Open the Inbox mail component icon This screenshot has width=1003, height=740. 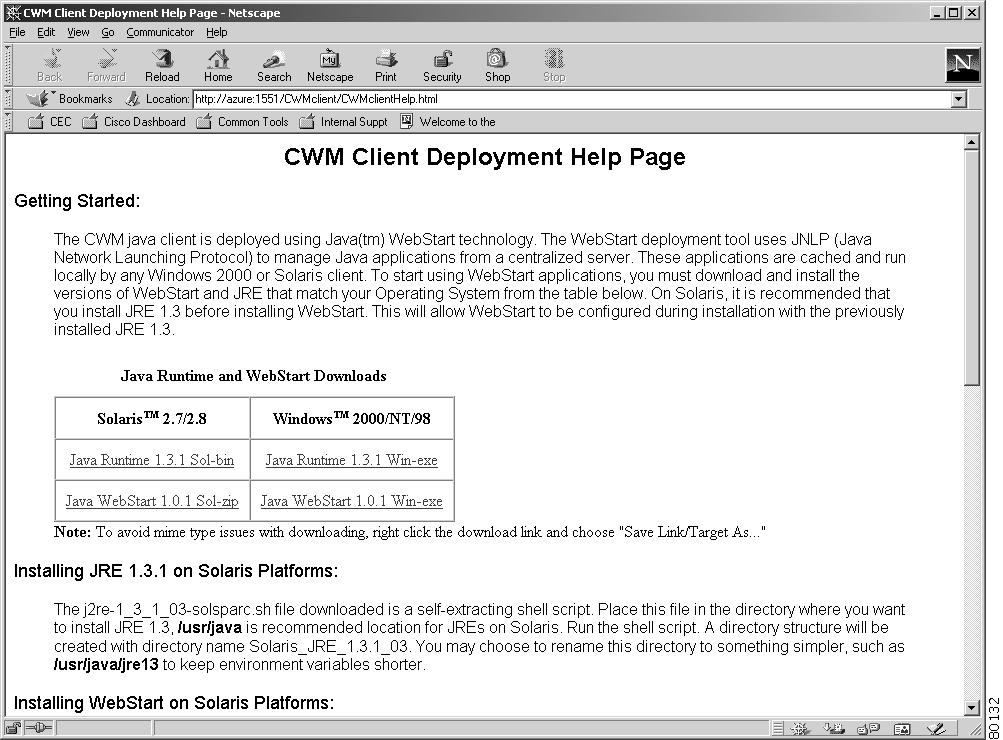pyautogui.click(x=833, y=728)
